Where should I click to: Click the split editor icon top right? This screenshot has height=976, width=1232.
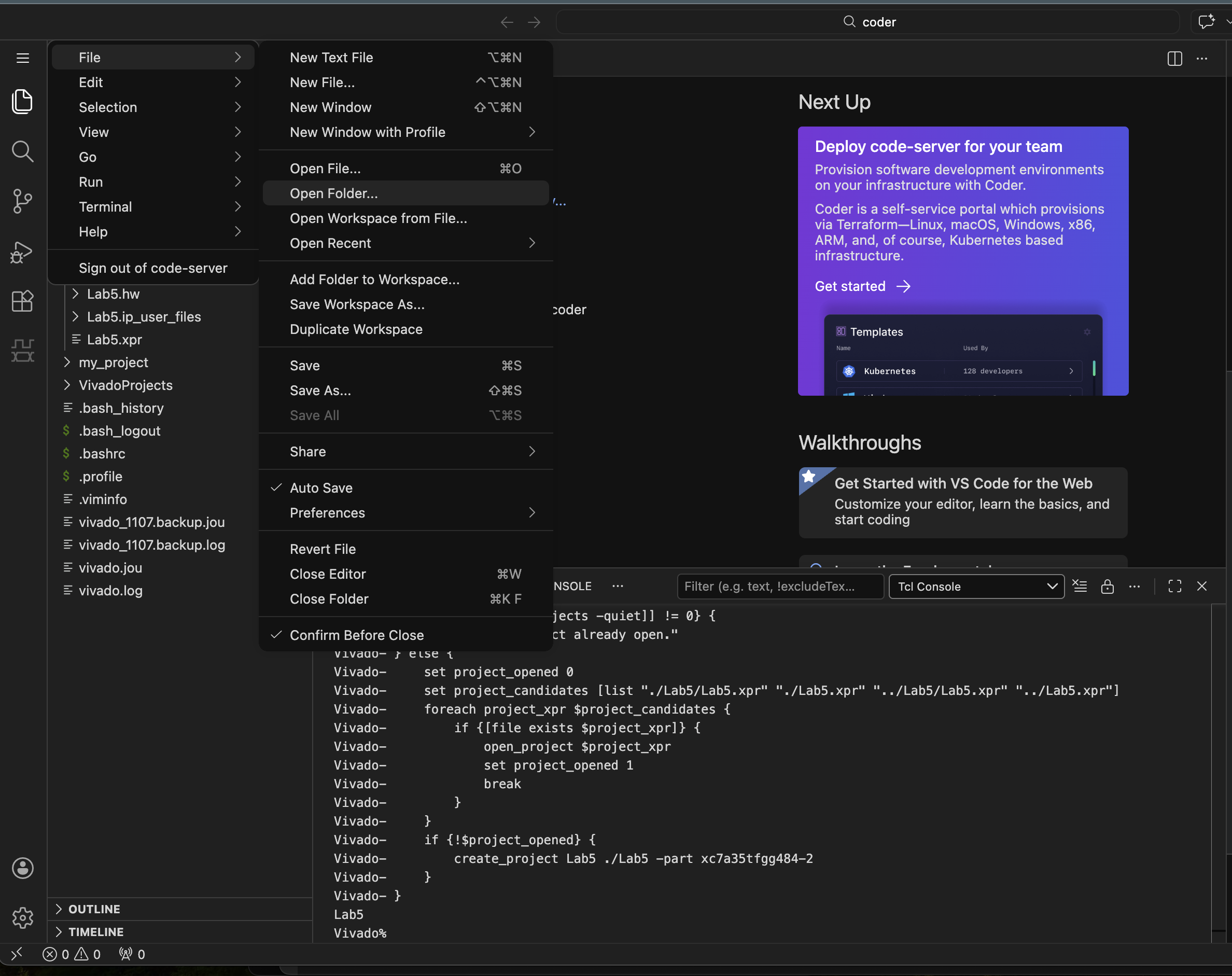click(1175, 58)
